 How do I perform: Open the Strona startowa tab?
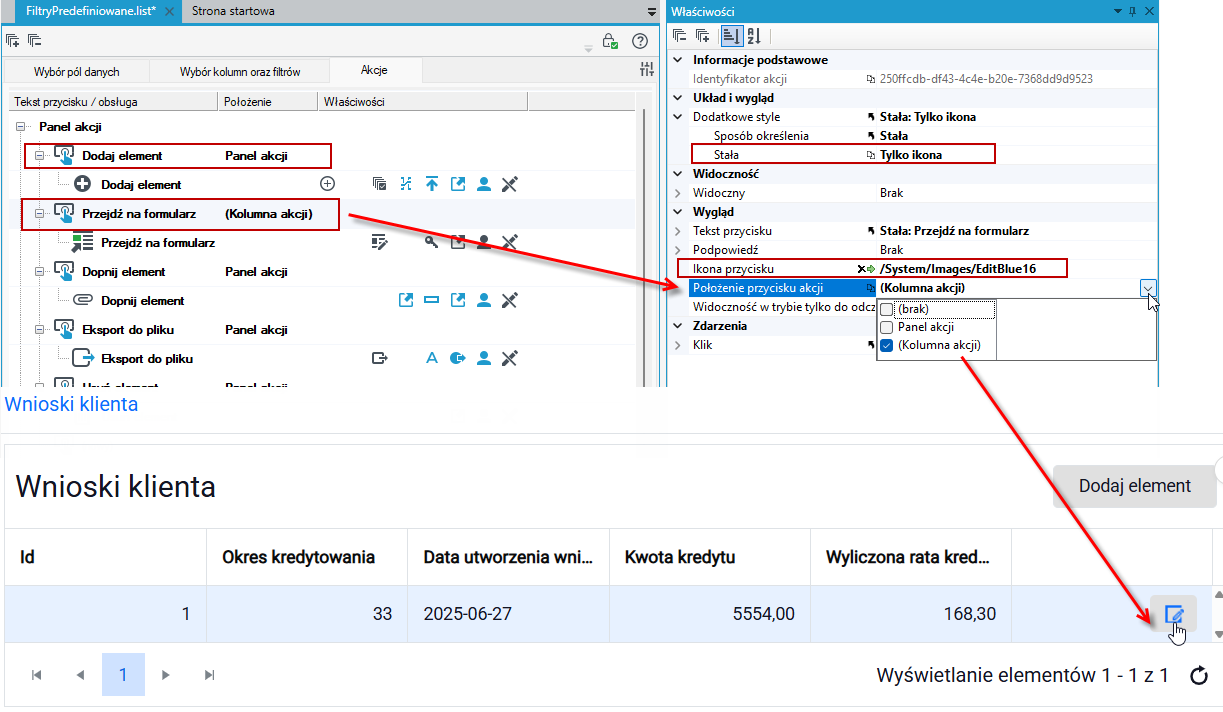(235, 11)
